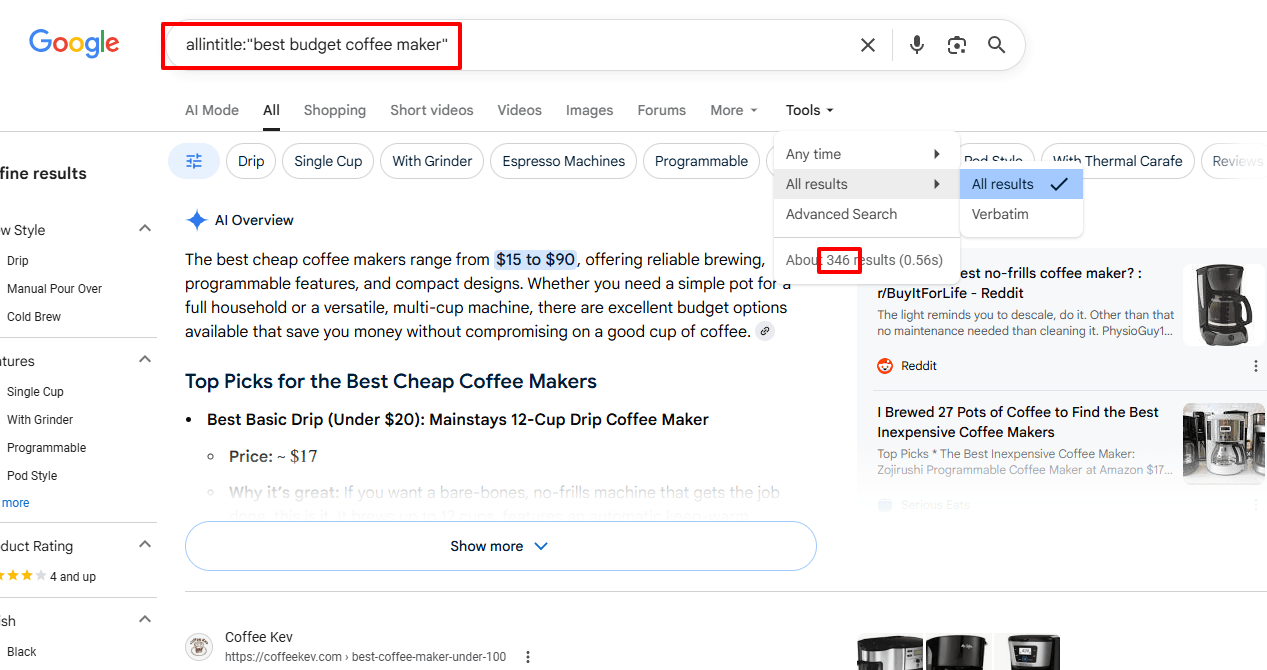Select Black finish filter
1267x670 pixels.
[x=22, y=652]
